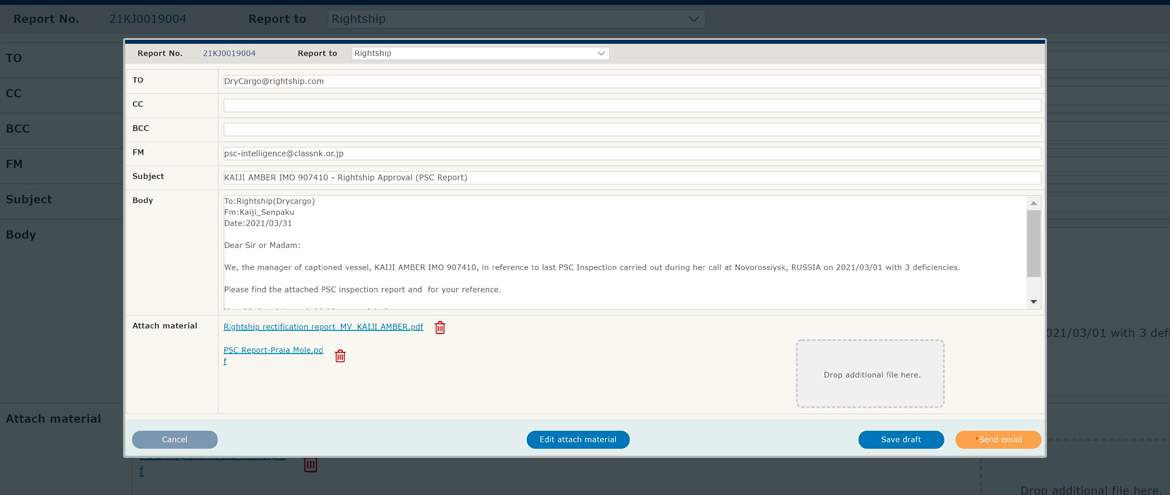
Task: Click the background delete attachment trash icon
Action: [x=310, y=465]
